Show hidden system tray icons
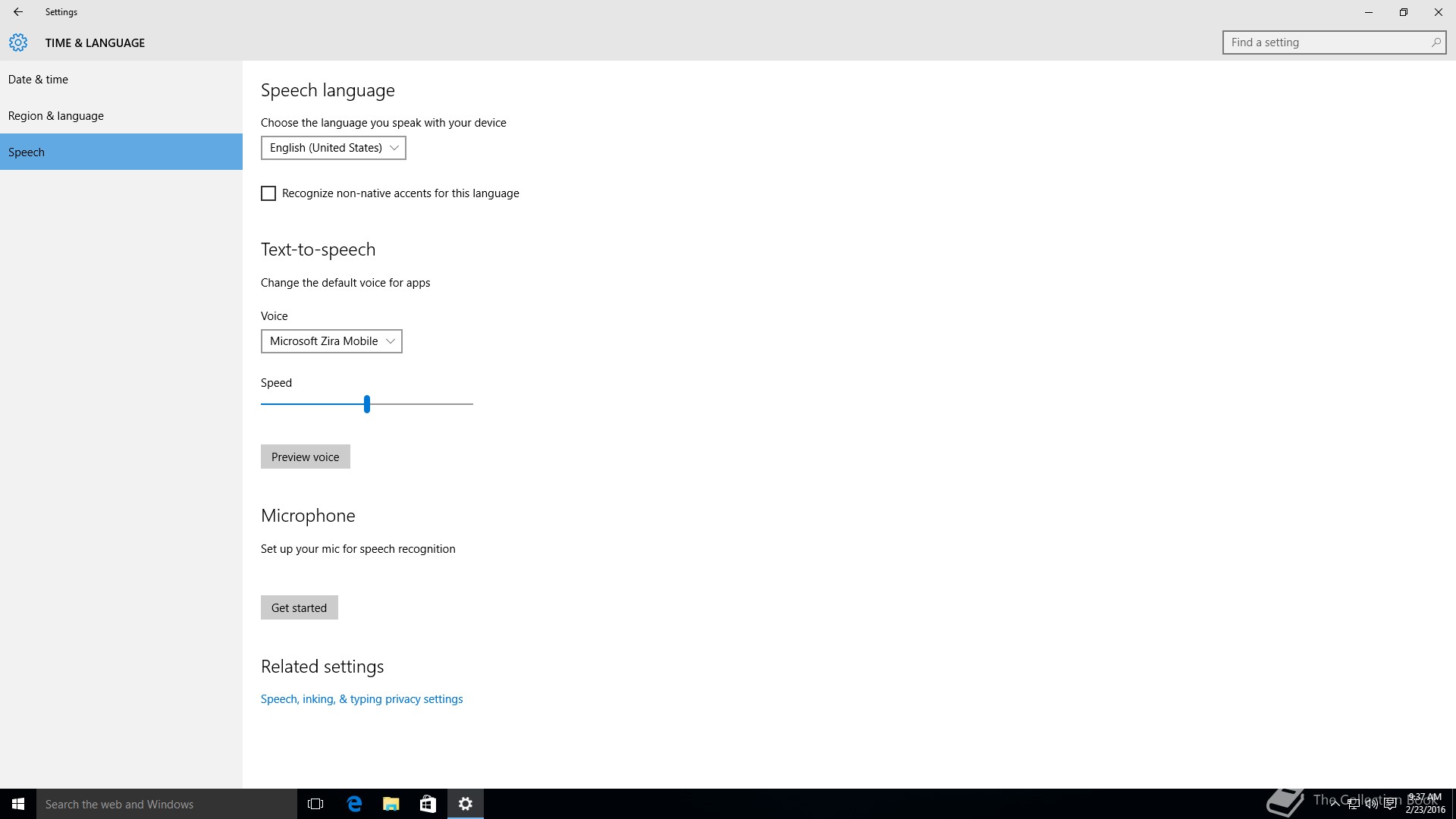The height and width of the screenshot is (819, 1456). pyautogui.click(x=1335, y=805)
